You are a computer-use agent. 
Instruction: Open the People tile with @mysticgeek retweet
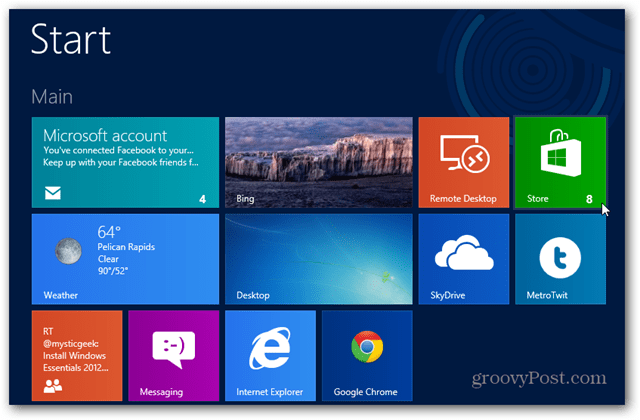coord(77,356)
